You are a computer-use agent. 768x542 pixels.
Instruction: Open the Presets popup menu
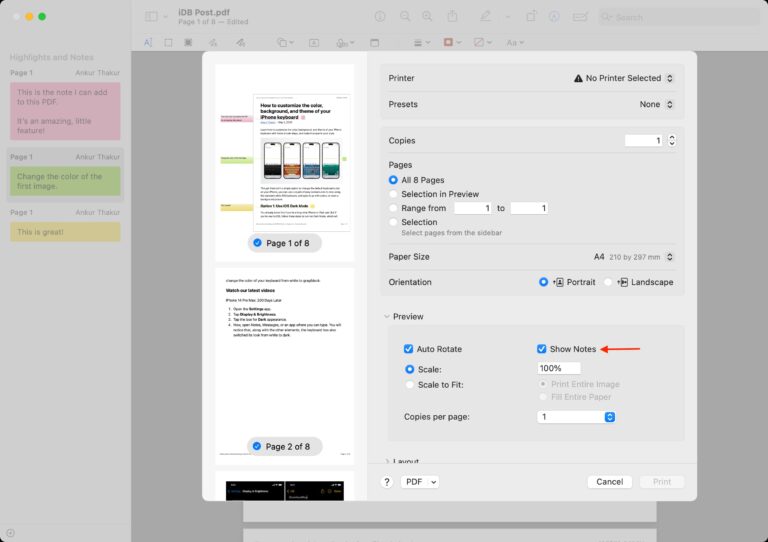click(x=656, y=104)
